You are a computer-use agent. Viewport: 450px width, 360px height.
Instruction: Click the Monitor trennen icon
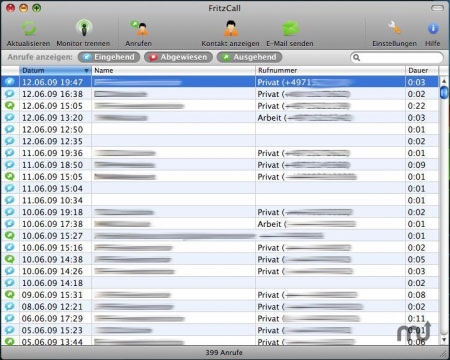pyautogui.click(x=84, y=28)
